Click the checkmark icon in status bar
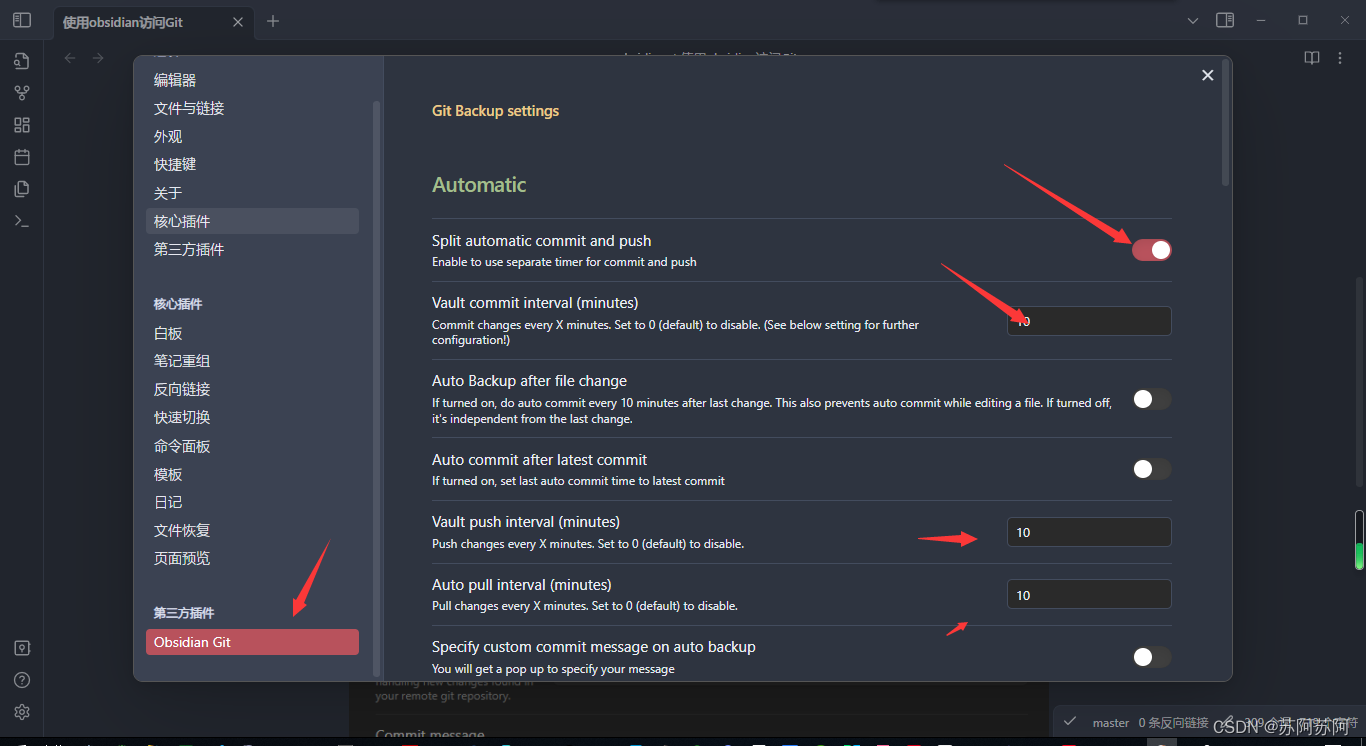 (x=1069, y=721)
